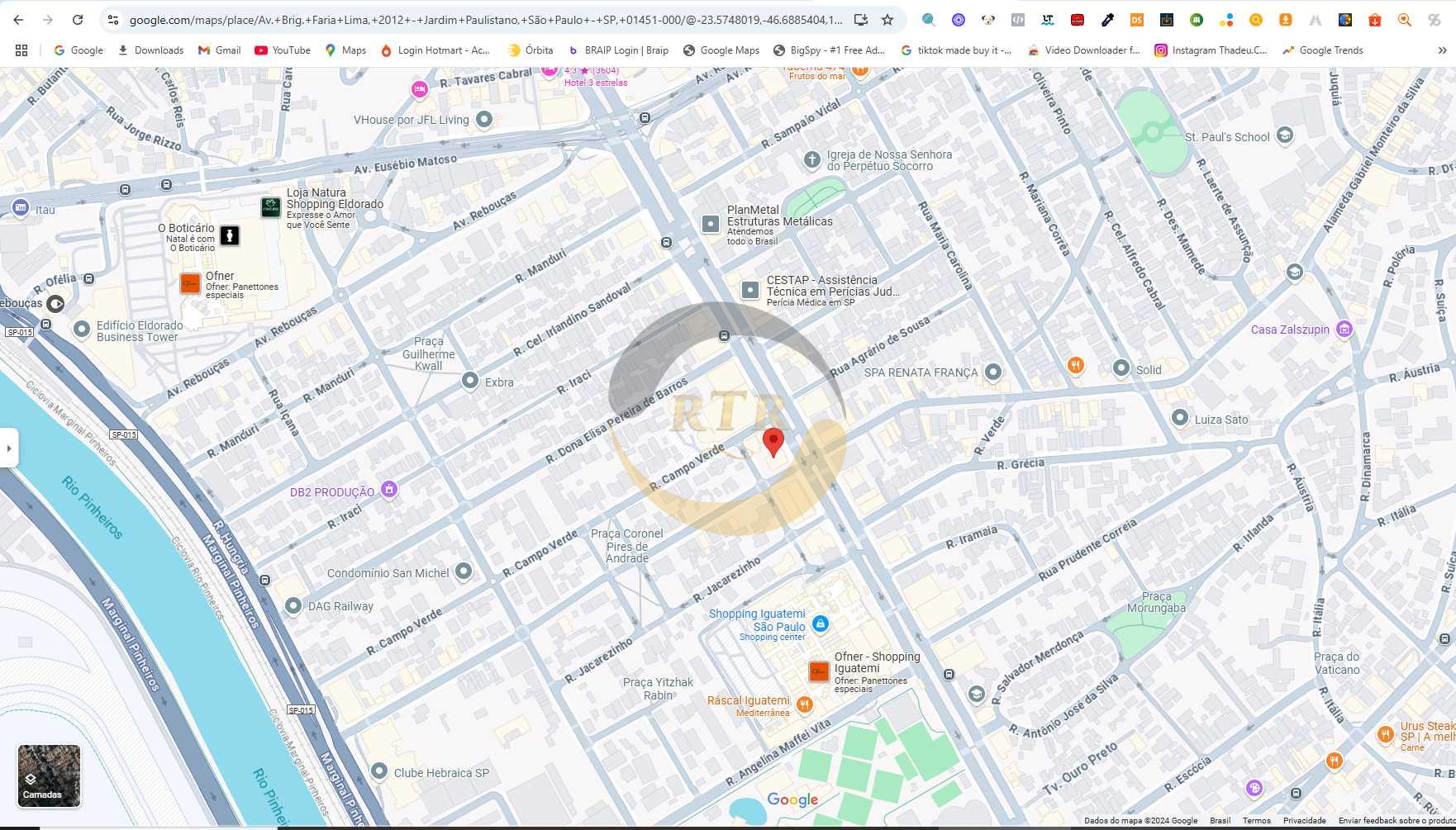Open the apps grid in bookmarks bar
1456x830 pixels.
point(21,50)
